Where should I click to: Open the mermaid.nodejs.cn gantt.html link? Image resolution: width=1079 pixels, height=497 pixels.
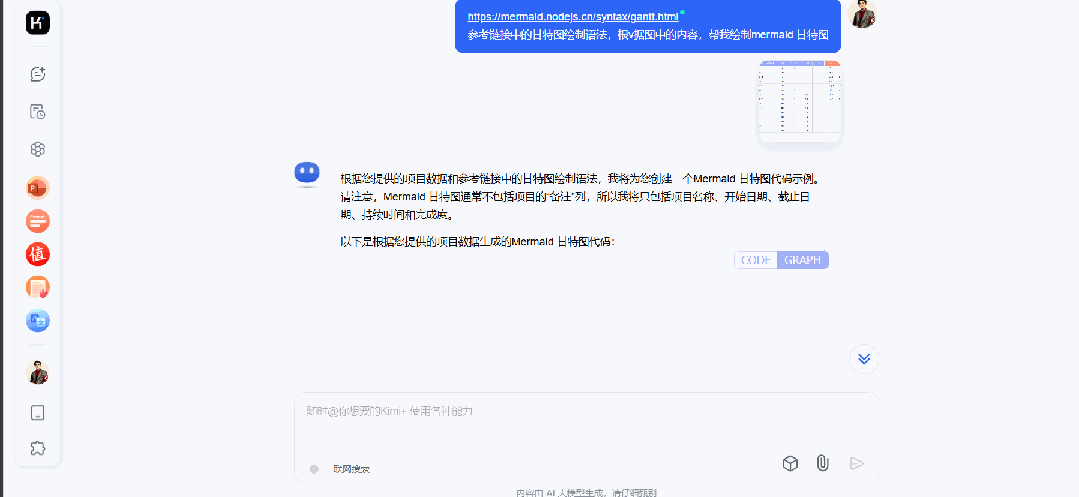pos(573,17)
